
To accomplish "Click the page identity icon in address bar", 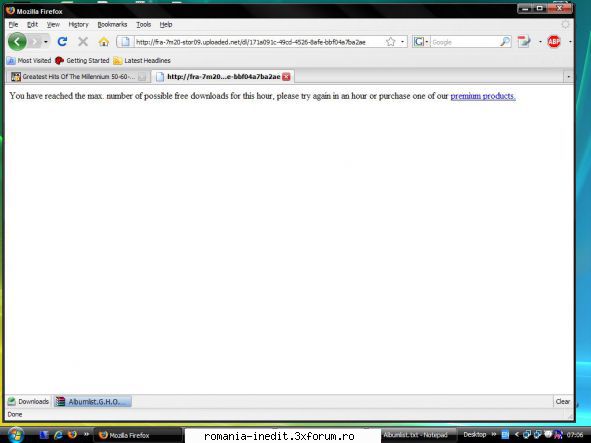I will click(126, 41).
